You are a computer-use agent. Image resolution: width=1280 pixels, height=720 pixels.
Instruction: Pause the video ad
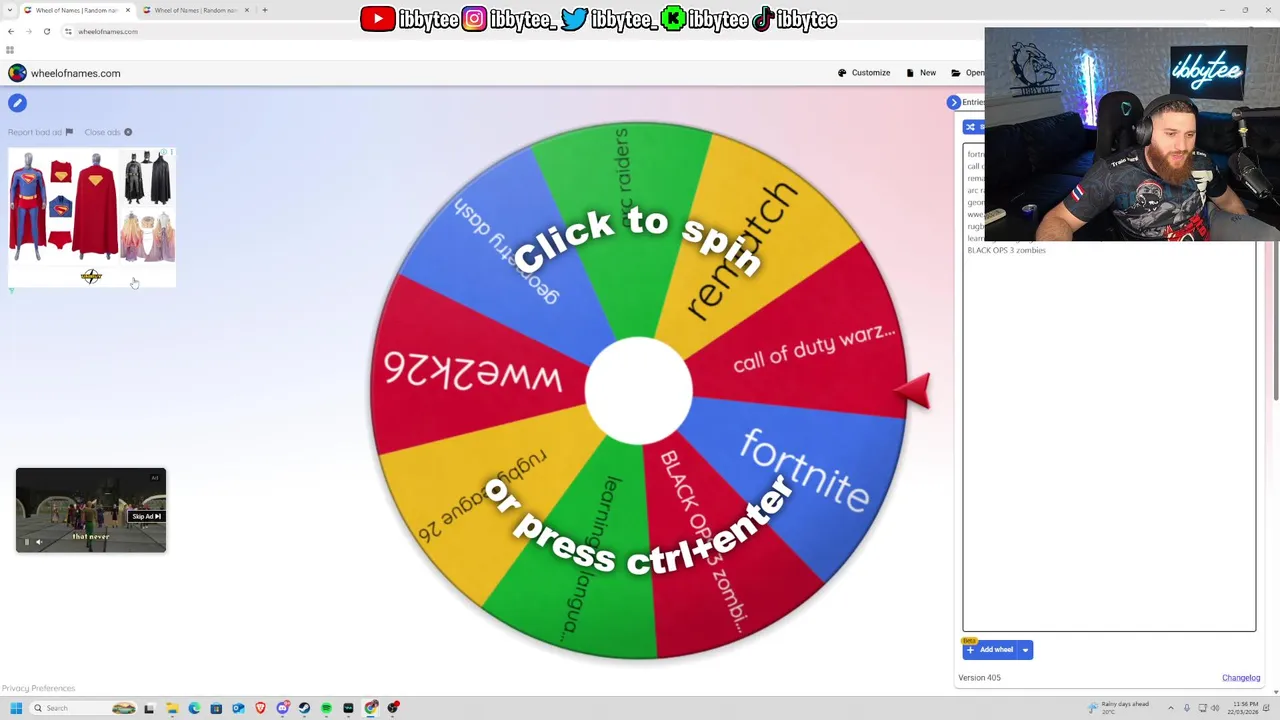27,542
